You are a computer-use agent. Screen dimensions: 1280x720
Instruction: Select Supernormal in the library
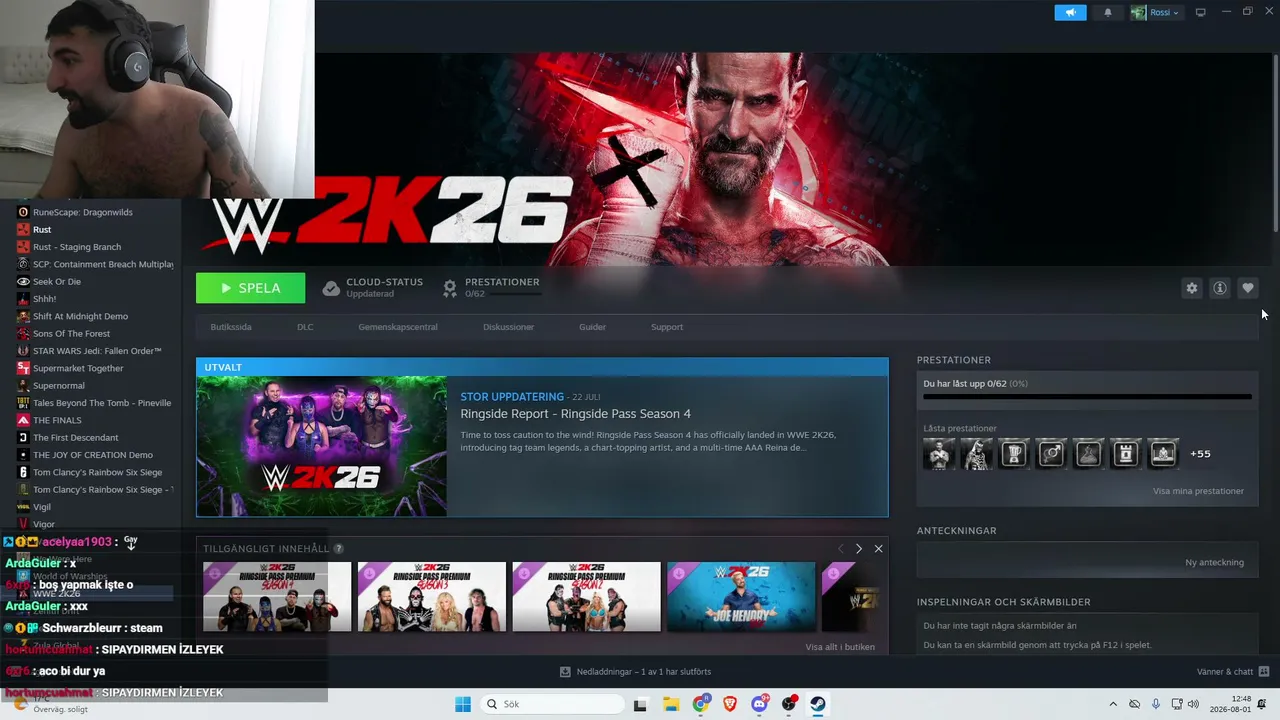(59, 386)
